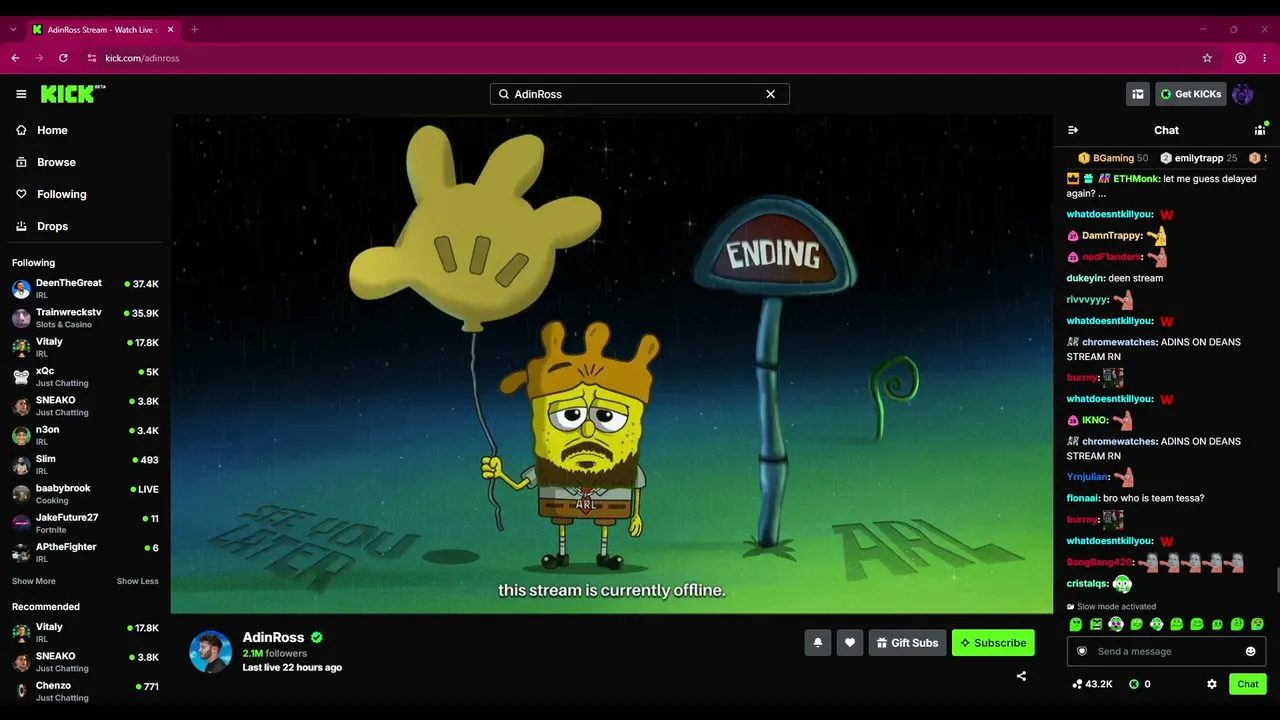Image resolution: width=1280 pixels, height=720 pixels.
Task: Click the shield icon in message box
Action: [1082, 651]
